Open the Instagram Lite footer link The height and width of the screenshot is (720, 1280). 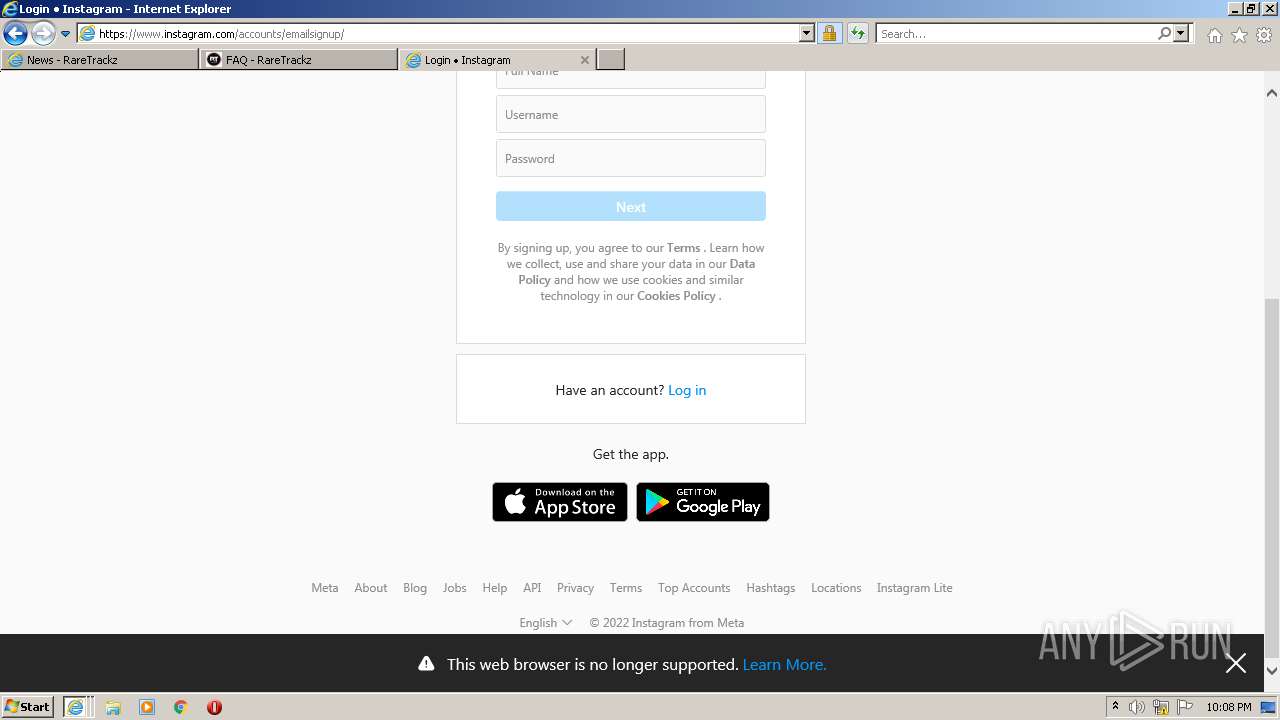[x=915, y=588]
